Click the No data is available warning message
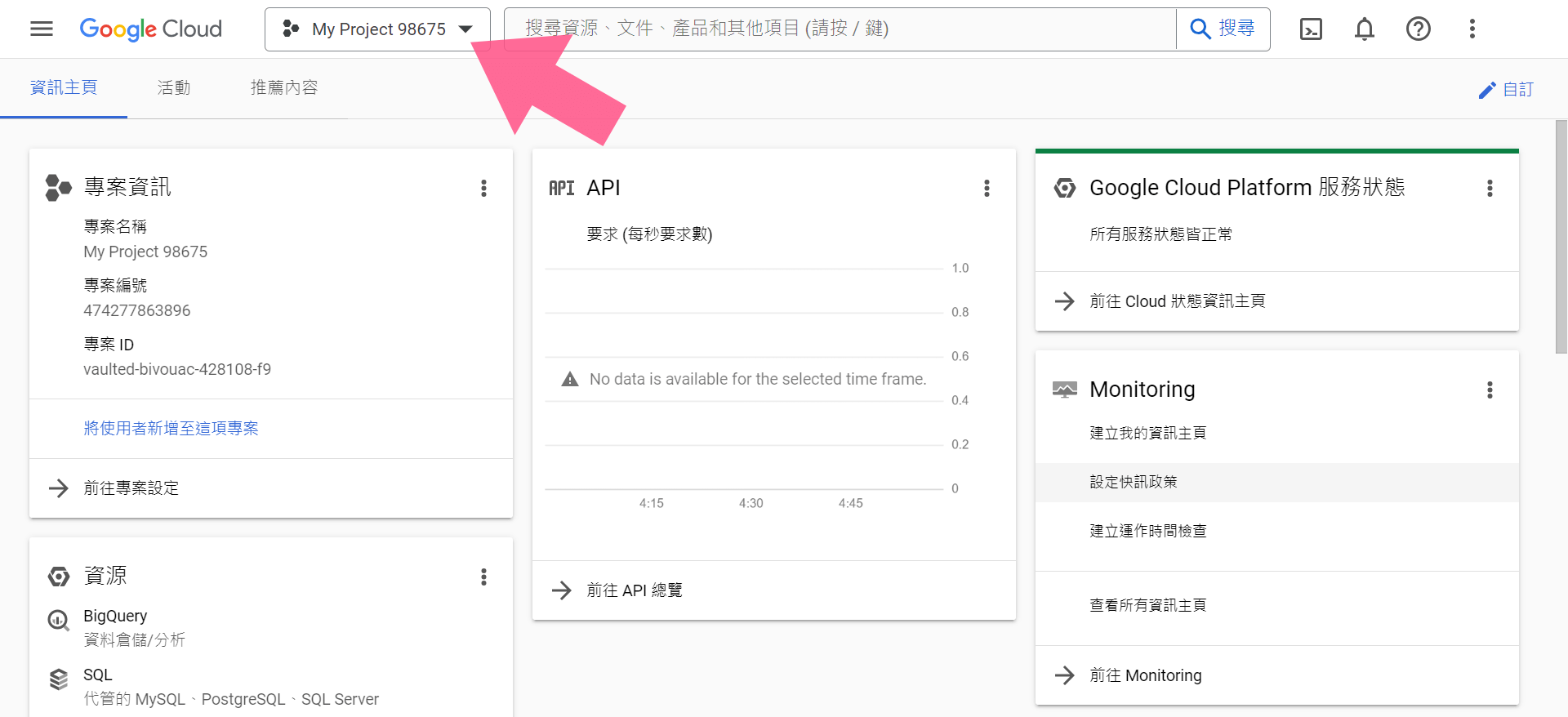This screenshot has height=717, width=1568. pos(758,379)
